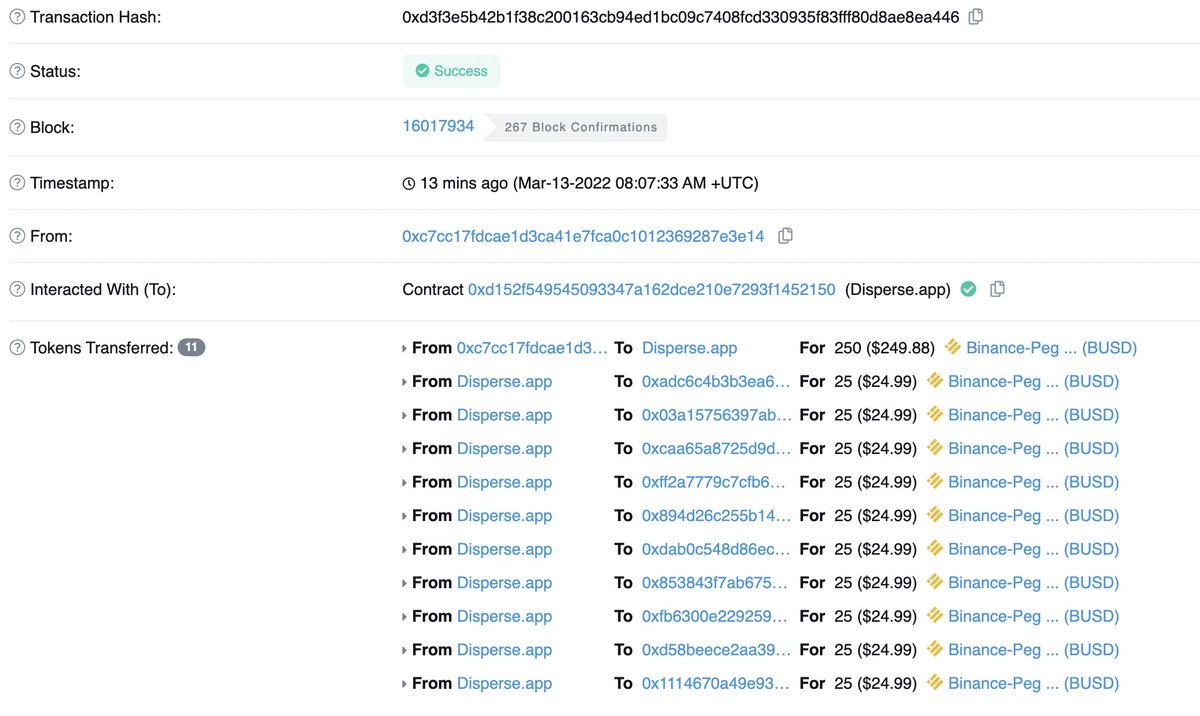1200x716 pixels.
Task: Open contract address 0xd152f549545093347a162dce210e7293f1452150
Action: pos(652,289)
